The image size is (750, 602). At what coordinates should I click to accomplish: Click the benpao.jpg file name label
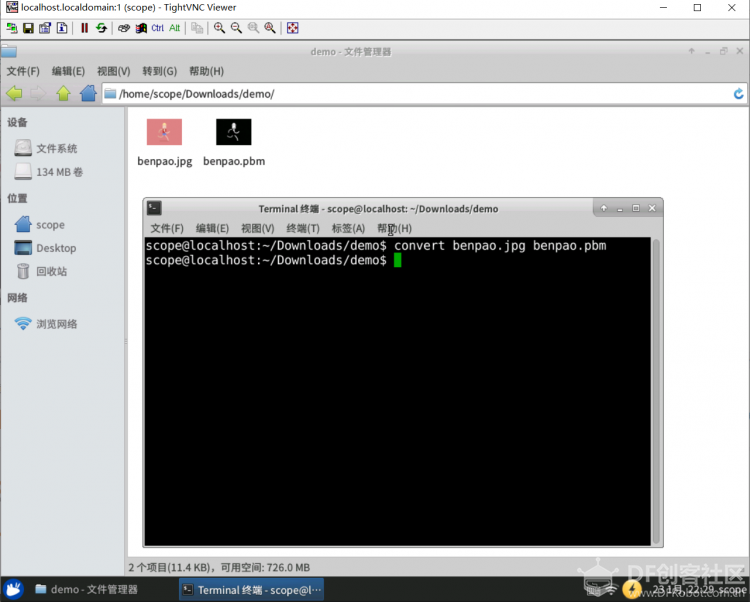click(165, 161)
